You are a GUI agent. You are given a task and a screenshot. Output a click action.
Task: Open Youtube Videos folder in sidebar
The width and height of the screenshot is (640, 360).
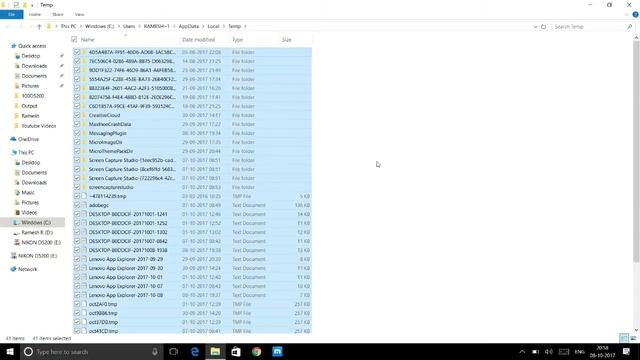pos(38,126)
